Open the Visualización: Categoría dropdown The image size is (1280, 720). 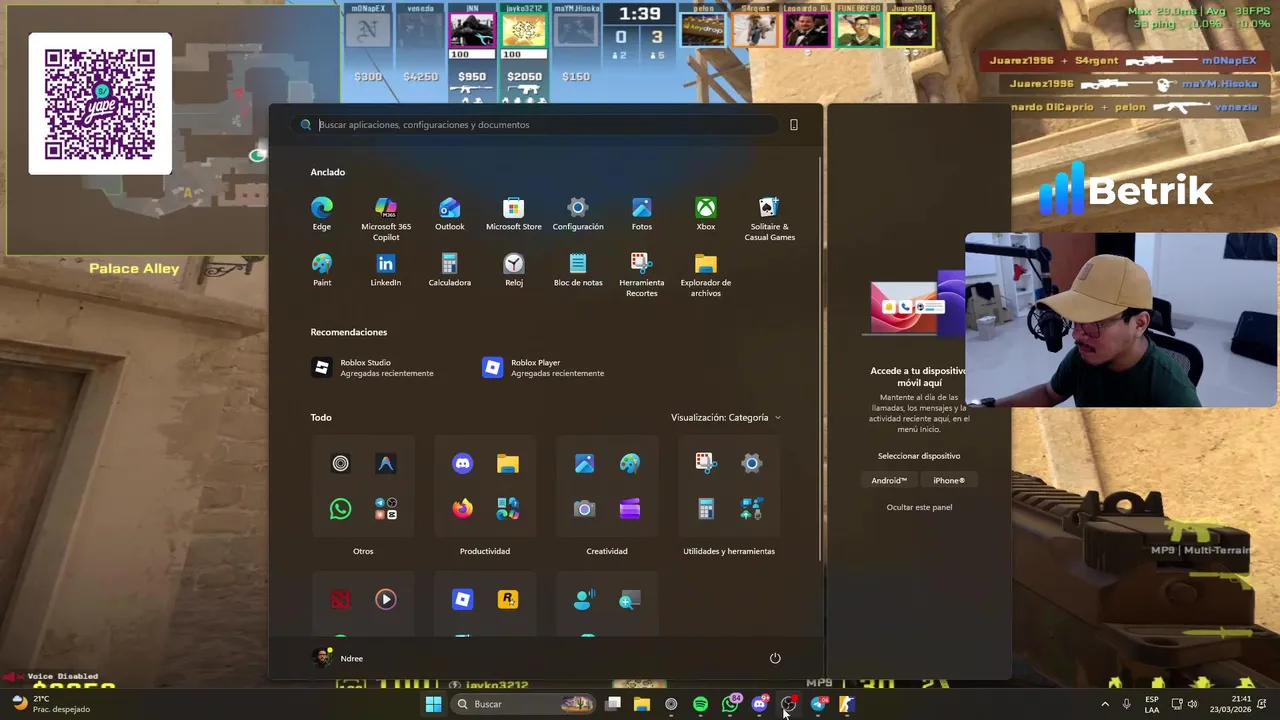point(726,417)
